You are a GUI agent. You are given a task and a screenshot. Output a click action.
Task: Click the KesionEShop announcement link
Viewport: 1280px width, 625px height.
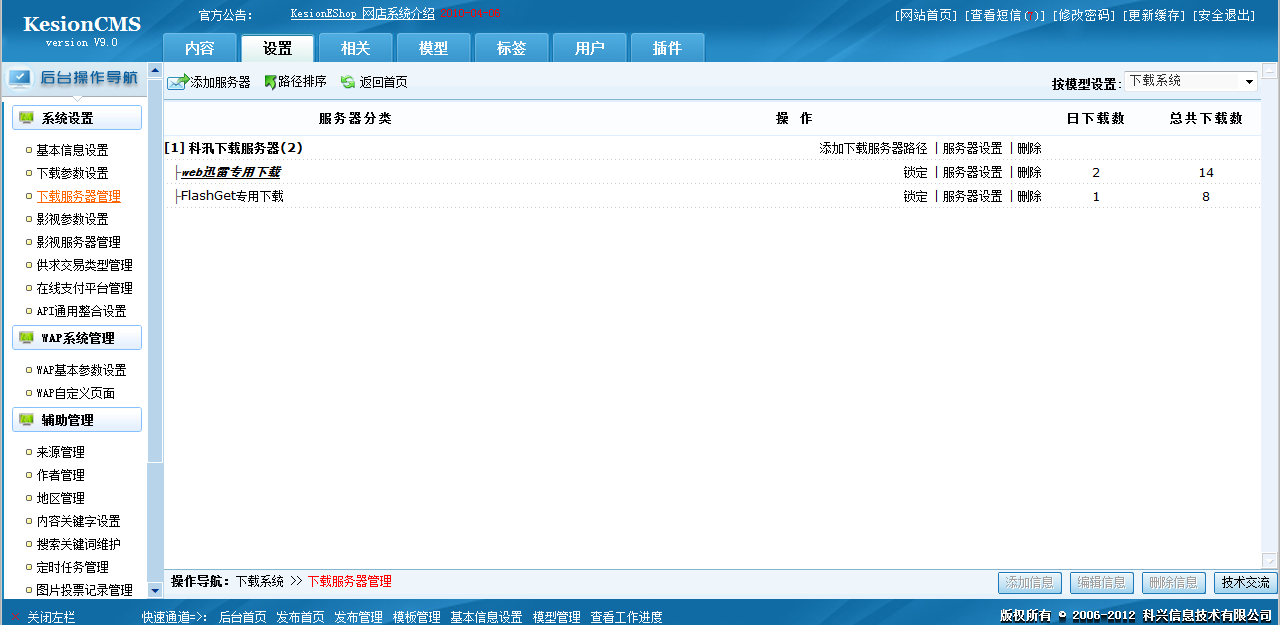[362, 14]
